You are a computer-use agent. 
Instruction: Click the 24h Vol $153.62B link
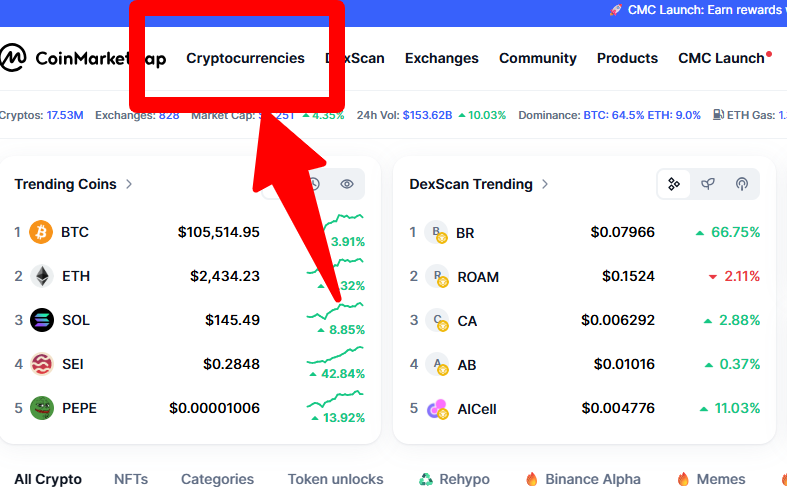click(x=427, y=115)
